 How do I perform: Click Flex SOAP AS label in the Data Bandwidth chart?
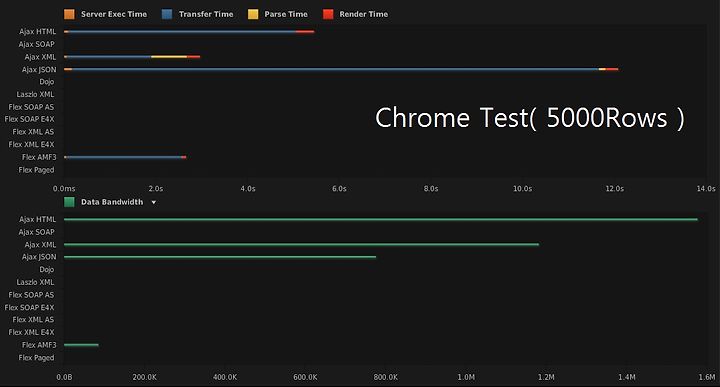31,295
